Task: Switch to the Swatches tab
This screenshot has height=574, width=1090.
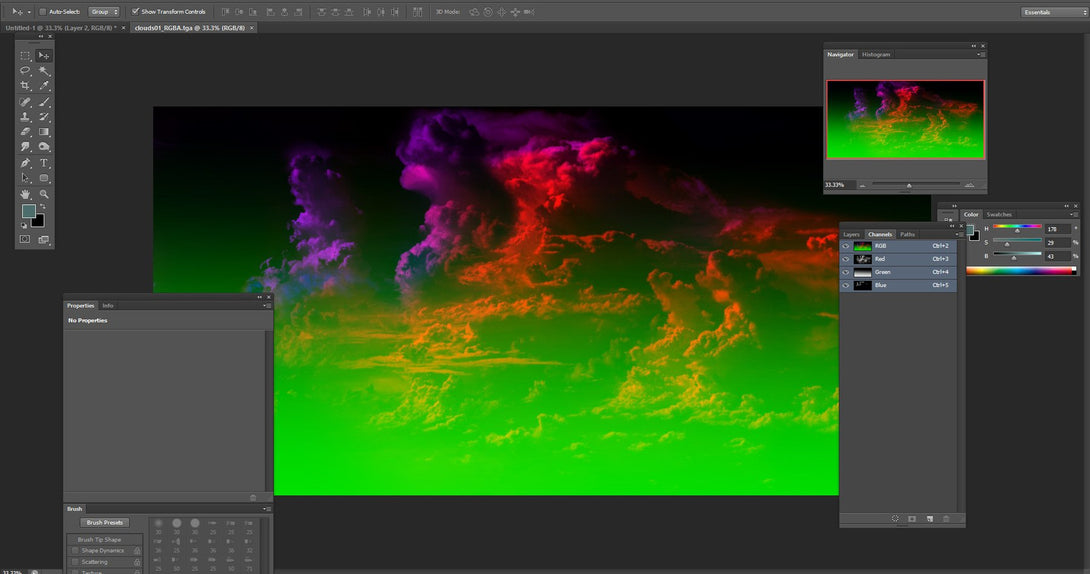Action: coord(999,214)
